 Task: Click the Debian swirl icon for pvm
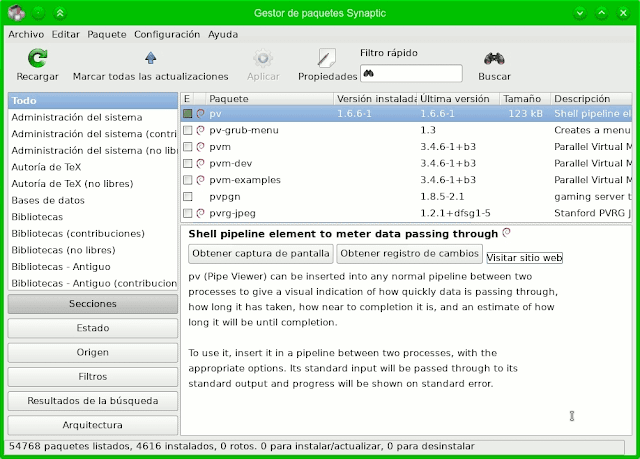coord(200,146)
